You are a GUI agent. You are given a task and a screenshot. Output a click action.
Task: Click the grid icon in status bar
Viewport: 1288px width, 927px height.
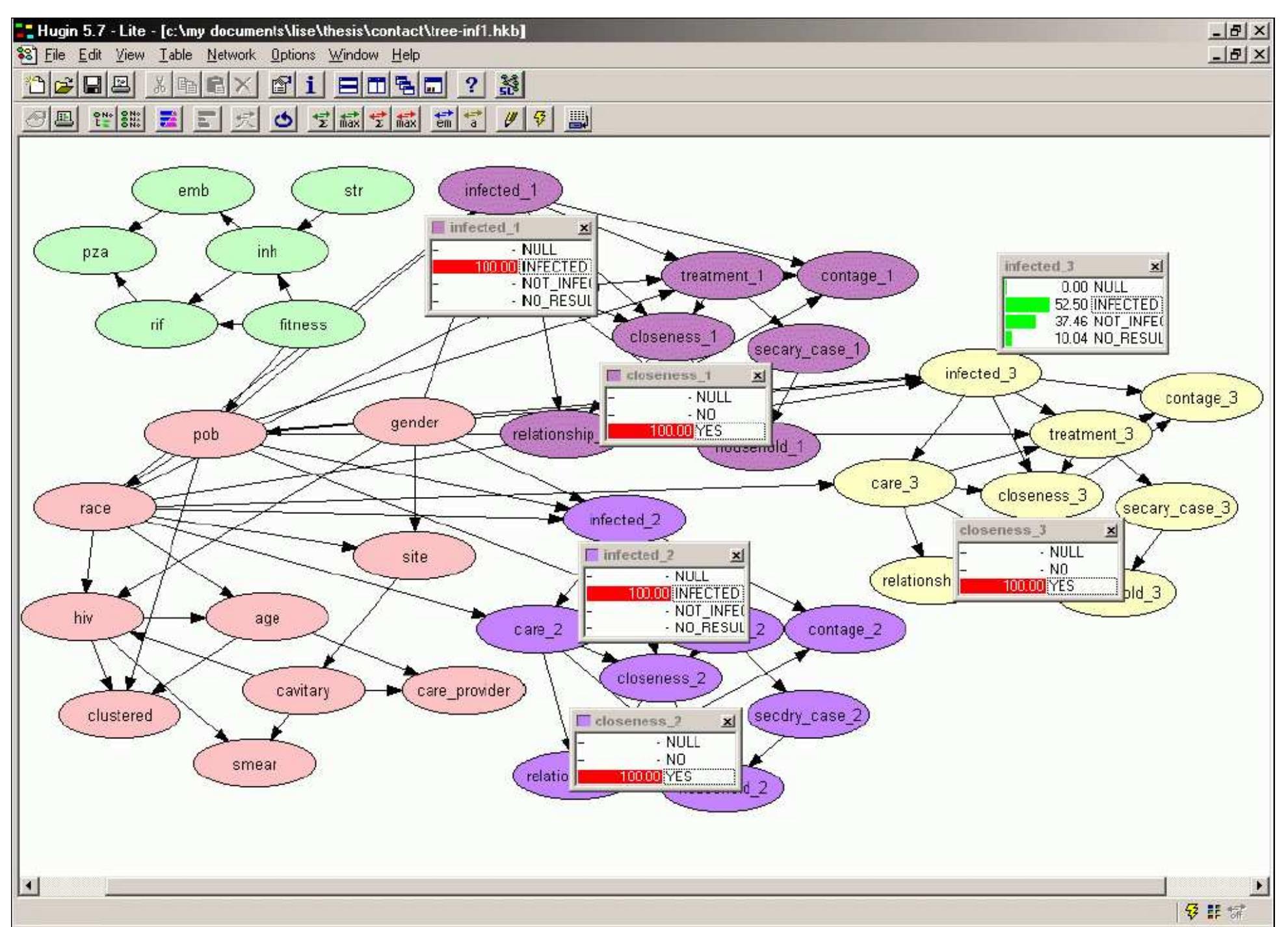pyautogui.click(x=1213, y=912)
